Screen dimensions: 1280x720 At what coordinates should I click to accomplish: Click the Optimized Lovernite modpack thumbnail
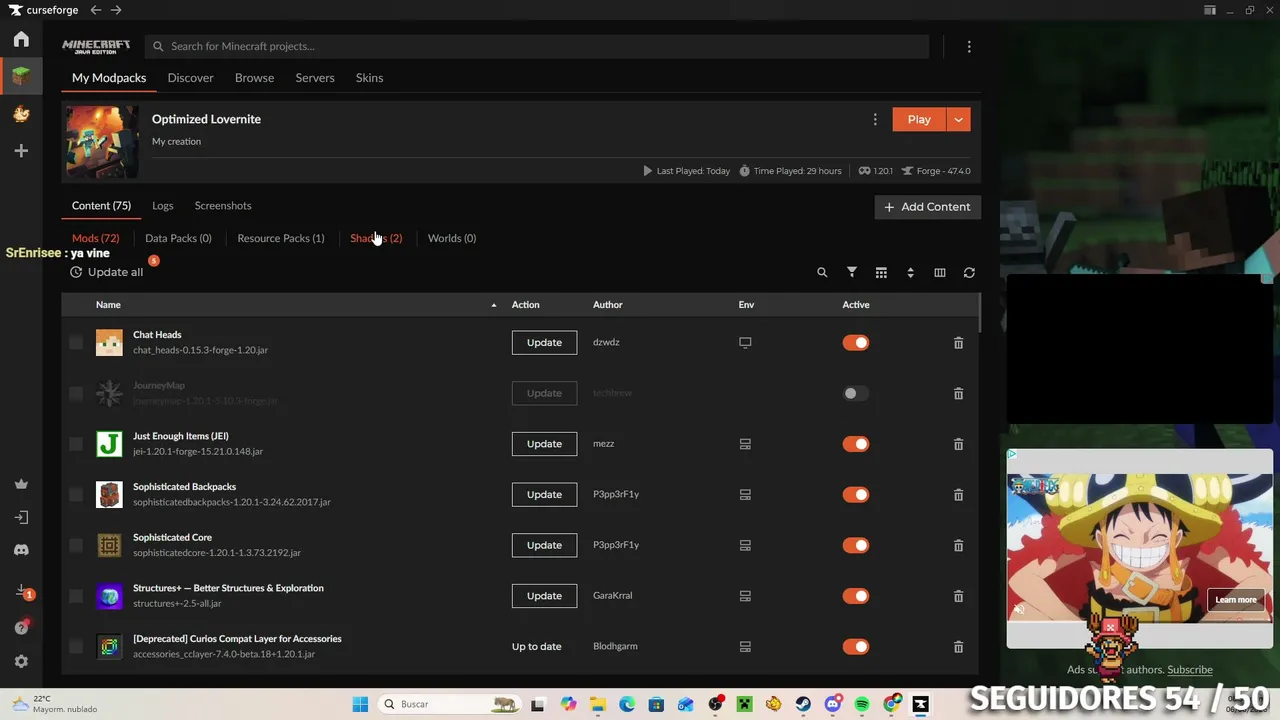(102, 142)
